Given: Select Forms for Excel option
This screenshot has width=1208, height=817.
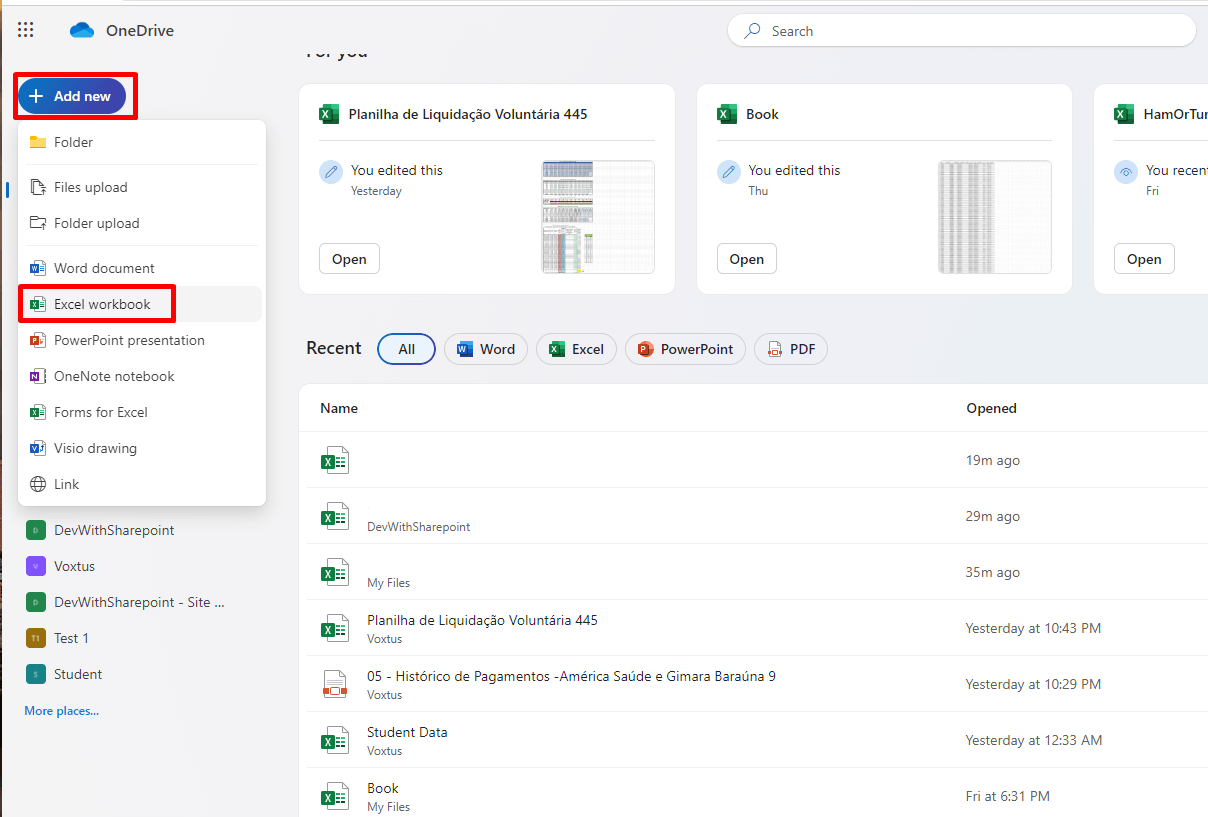Looking at the screenshot, I should [142, 412].
